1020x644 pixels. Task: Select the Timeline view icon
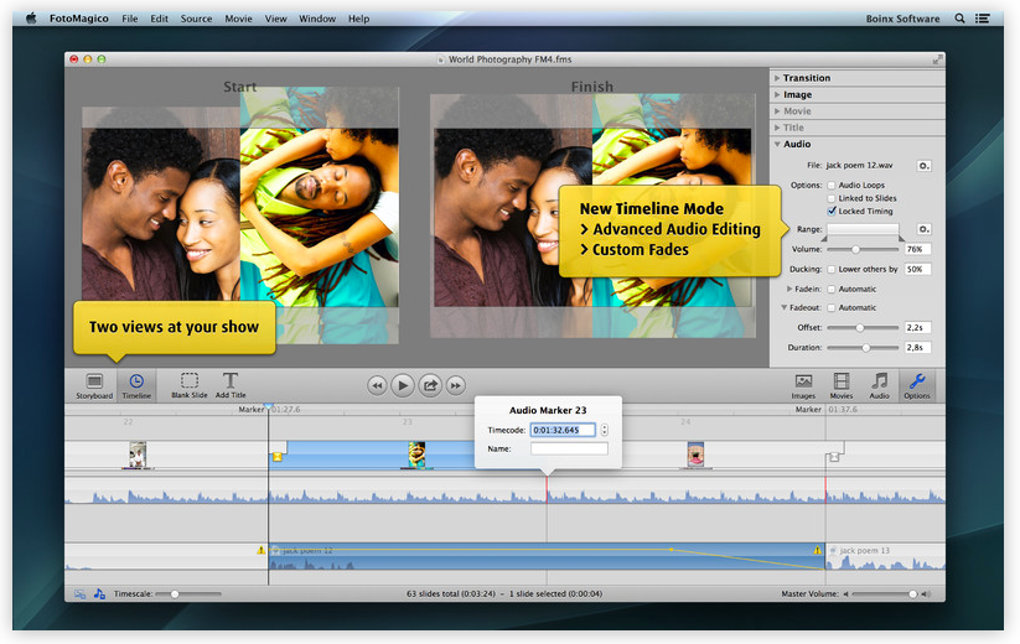pyautogui.click(x=137, y=385)
